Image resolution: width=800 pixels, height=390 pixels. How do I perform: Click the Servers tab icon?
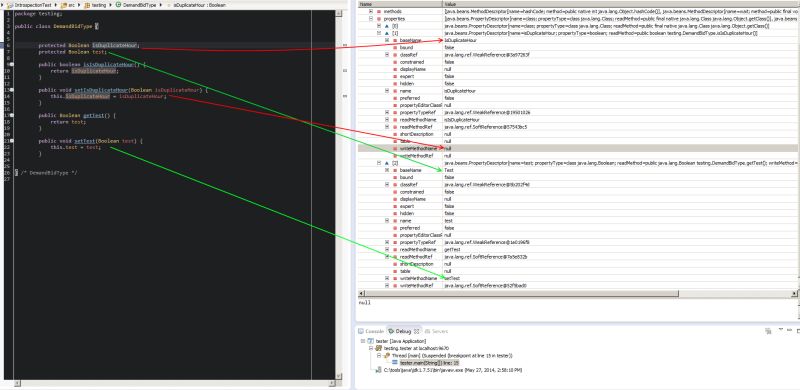428,331
